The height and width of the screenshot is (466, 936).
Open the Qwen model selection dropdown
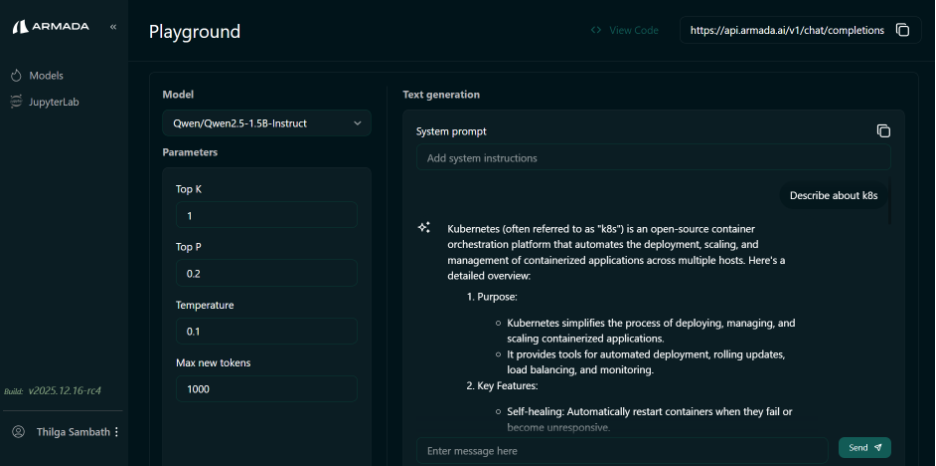pyautogui.click(x=266, y=123)
